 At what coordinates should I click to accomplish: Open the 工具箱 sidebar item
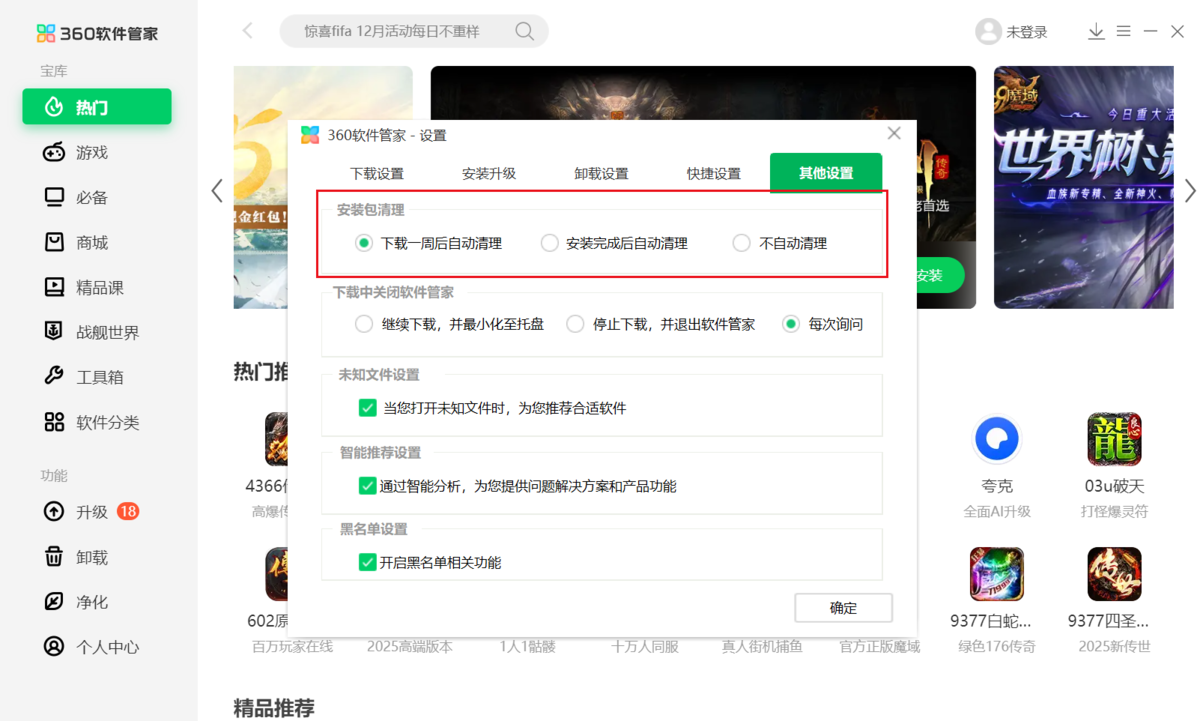(x=97, y=377)
